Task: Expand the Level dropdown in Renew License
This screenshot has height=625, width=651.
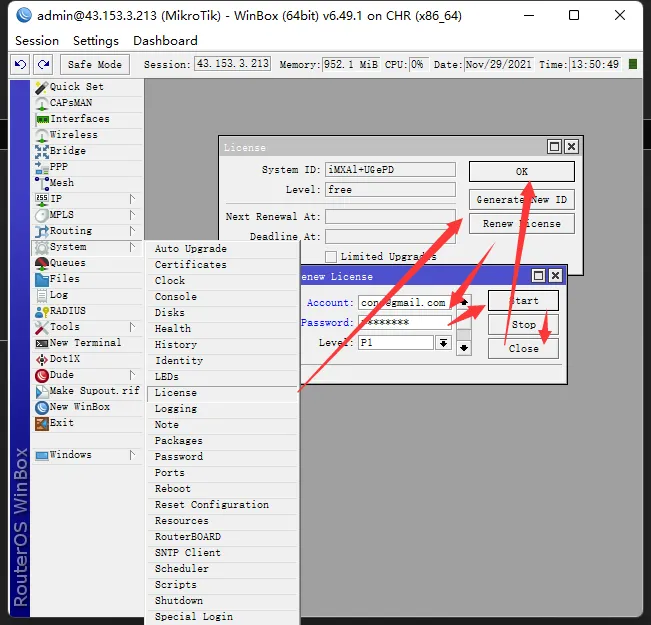Action: [x=443, y=343]
